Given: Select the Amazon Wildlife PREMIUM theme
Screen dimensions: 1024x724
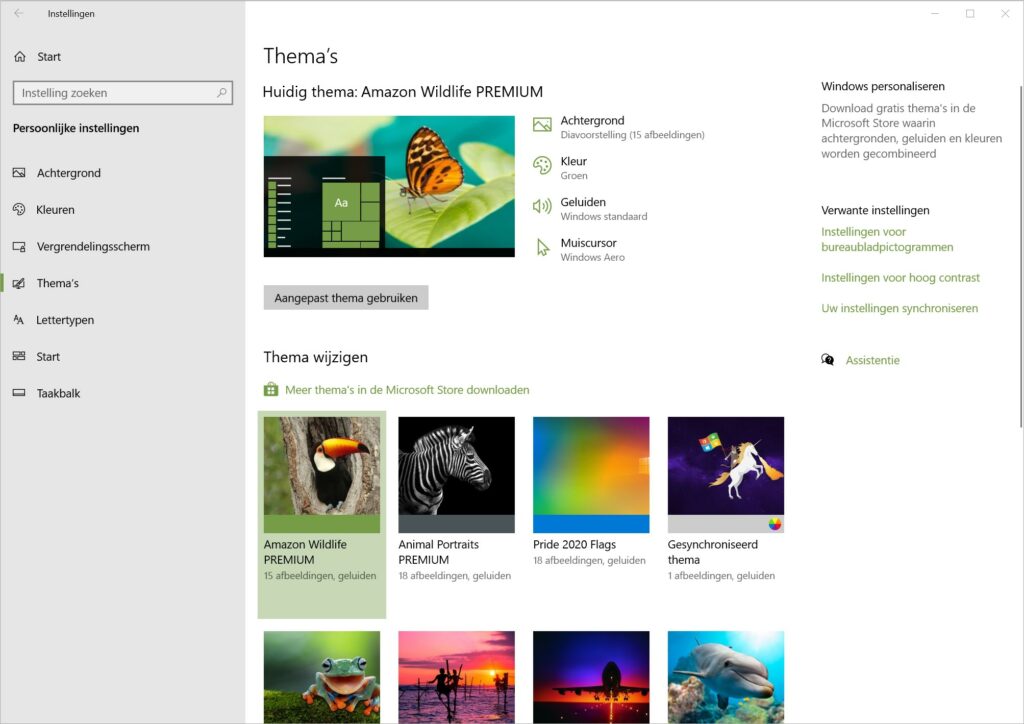Looking at the screenshot, I should click(x=322, y=514).
